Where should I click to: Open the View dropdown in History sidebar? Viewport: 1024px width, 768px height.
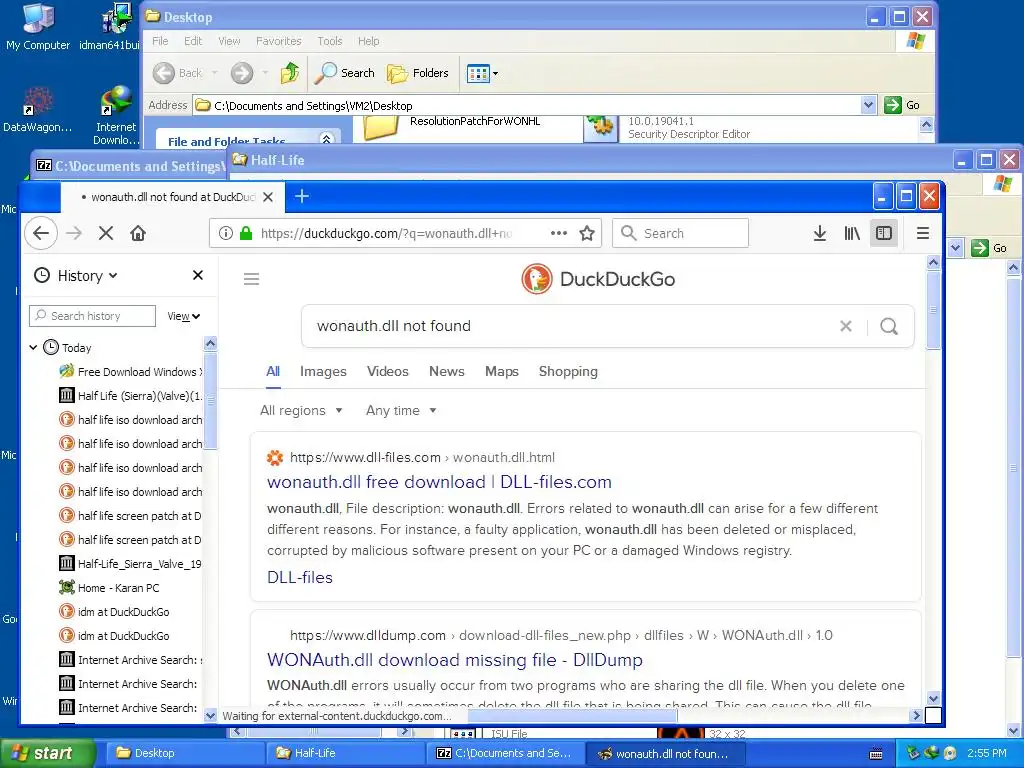(x=184, y=316)
